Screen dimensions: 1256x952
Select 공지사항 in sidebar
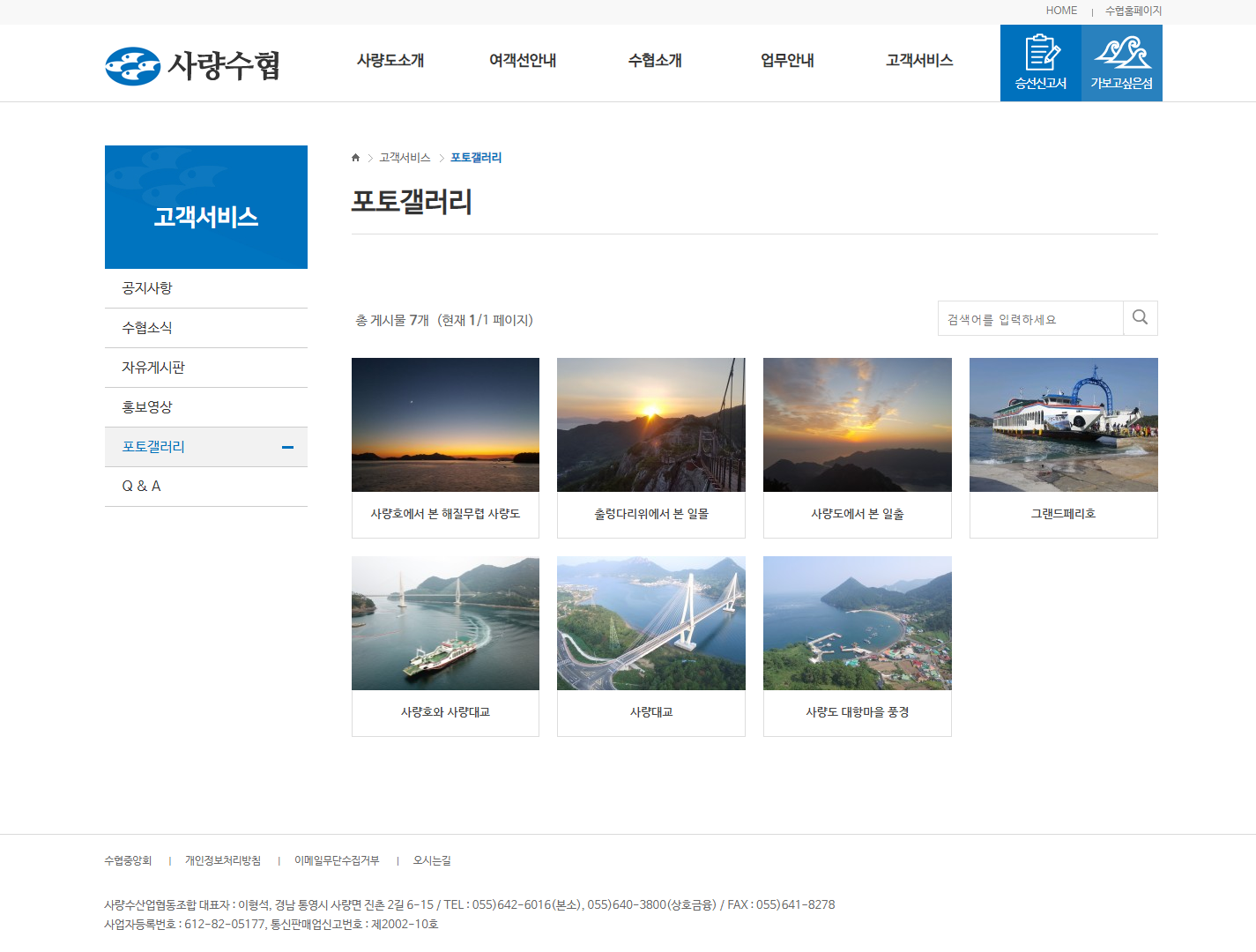click(x=206, y=288)
